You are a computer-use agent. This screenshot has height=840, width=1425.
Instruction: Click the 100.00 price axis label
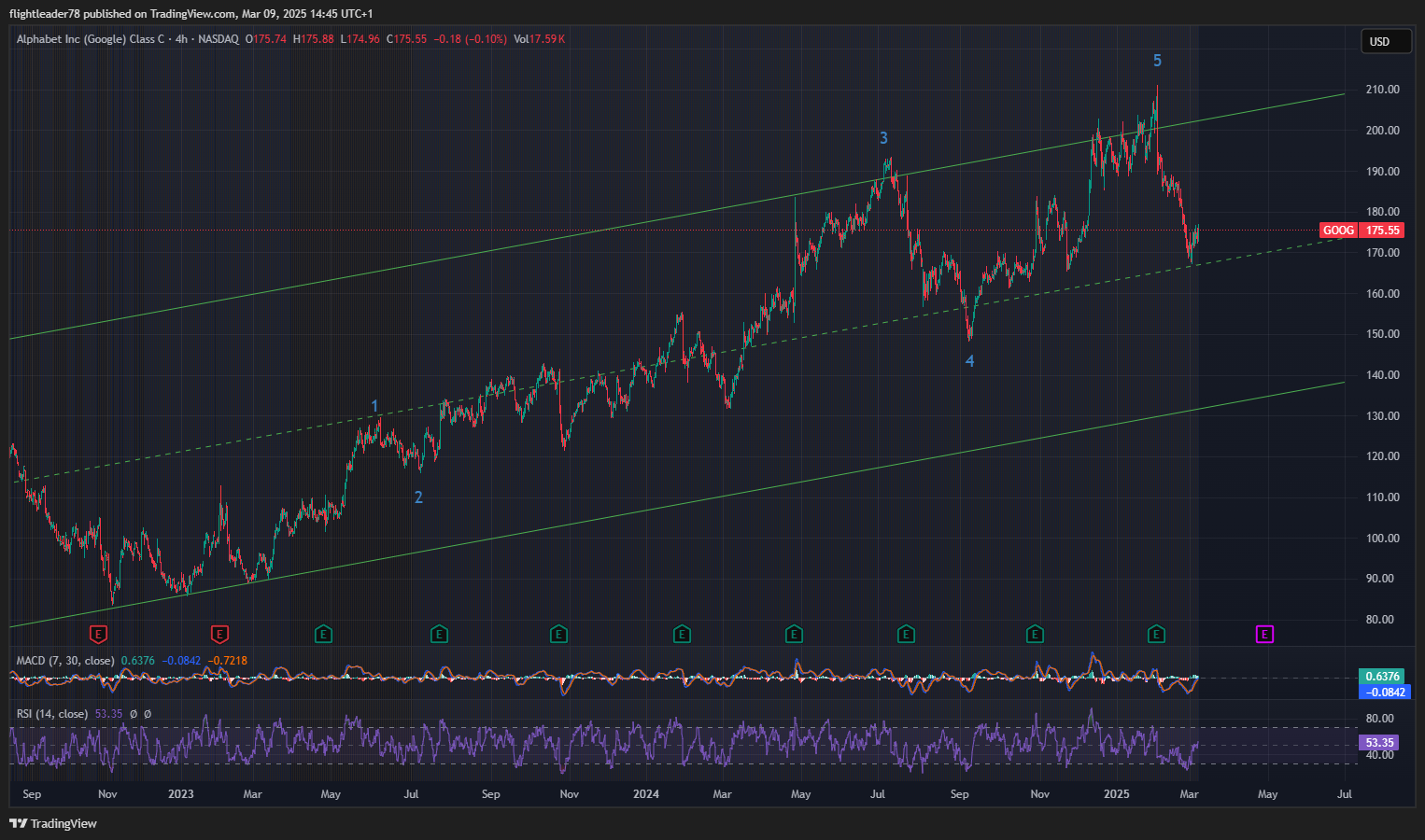(1382, 538)
